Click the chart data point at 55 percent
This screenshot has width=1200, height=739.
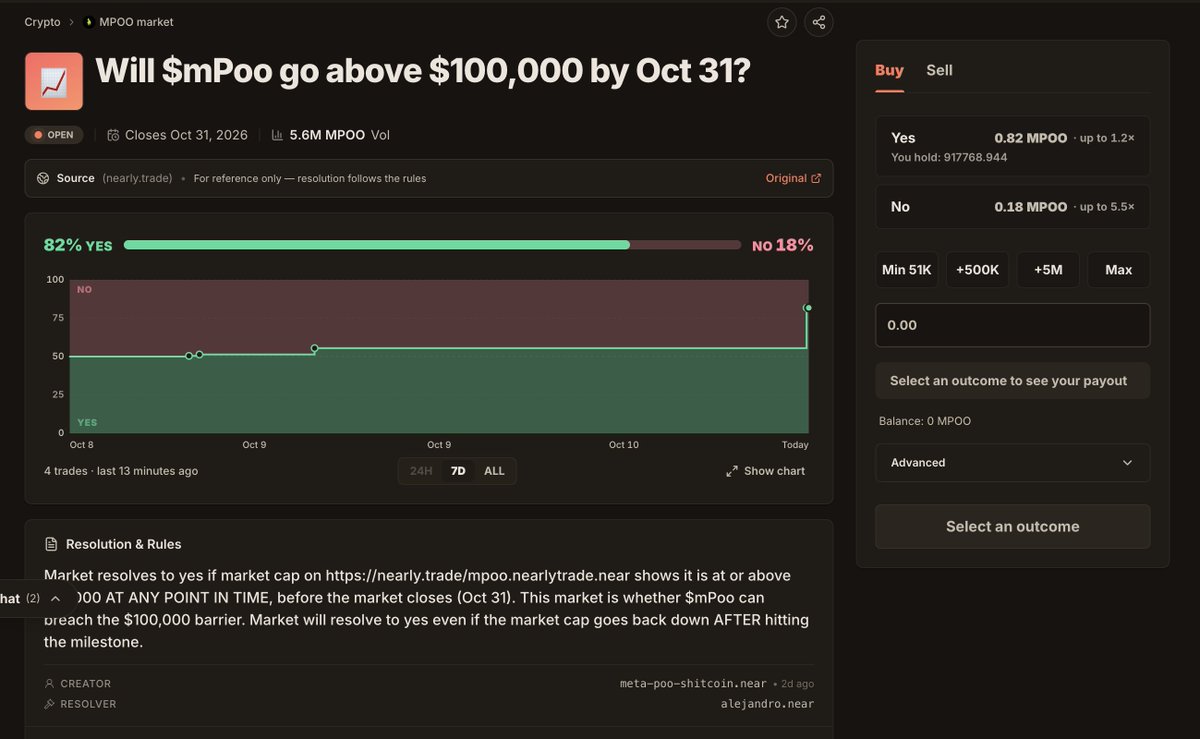pyautogui.click(x=314, y=348)
